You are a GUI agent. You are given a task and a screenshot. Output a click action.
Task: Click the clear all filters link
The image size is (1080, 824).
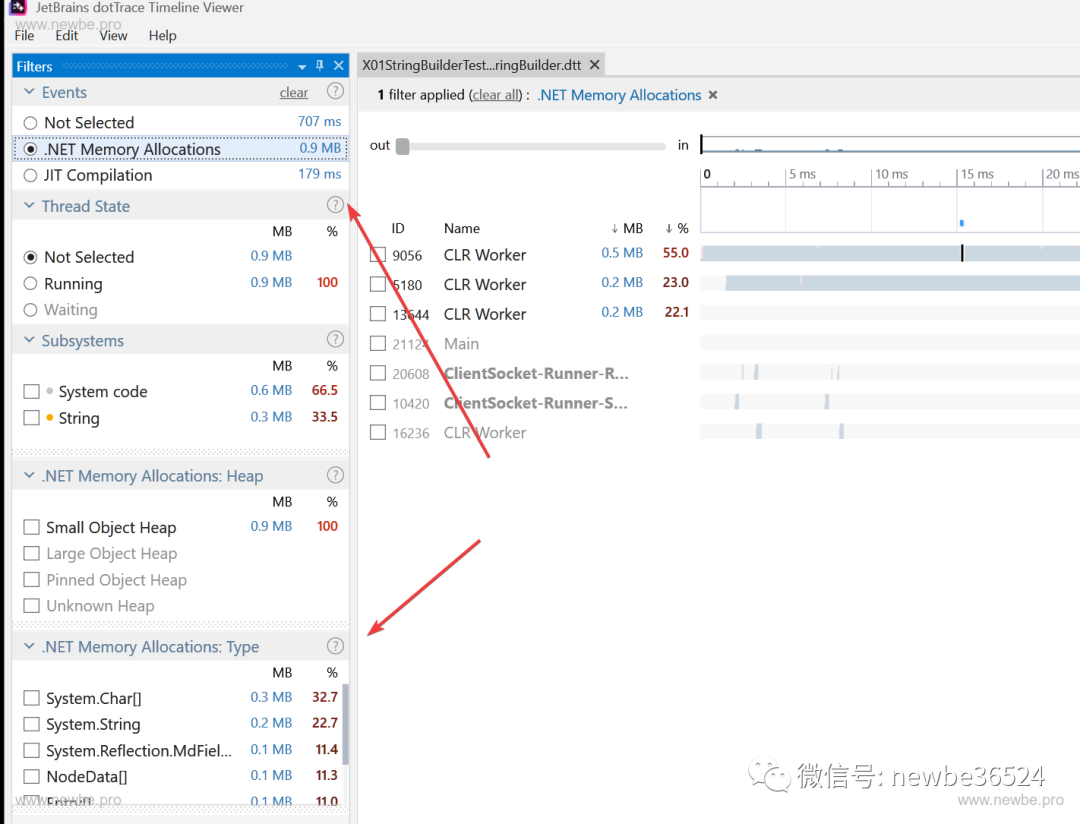(496, 95)
